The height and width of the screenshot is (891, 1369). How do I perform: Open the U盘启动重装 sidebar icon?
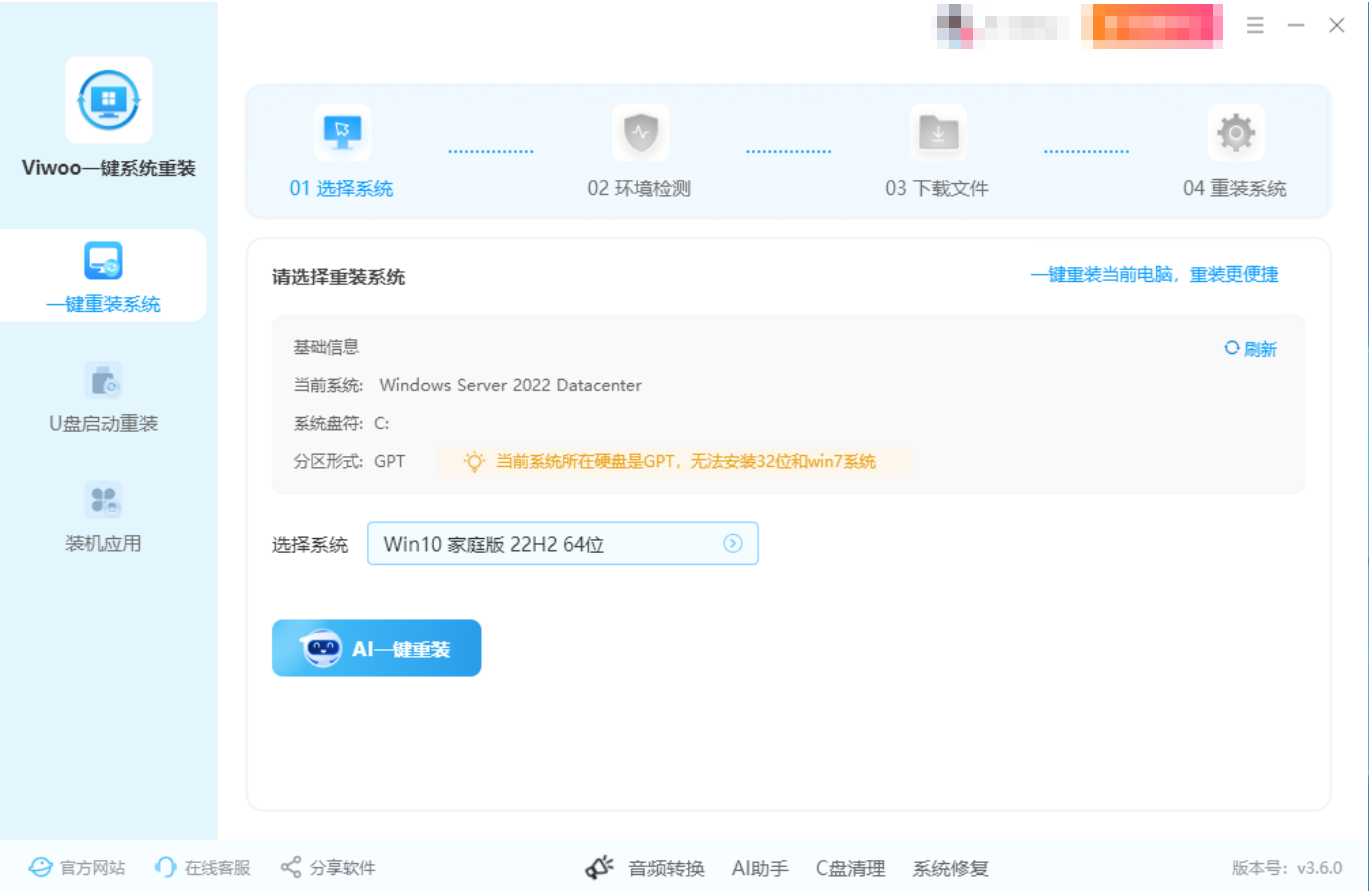103,380
